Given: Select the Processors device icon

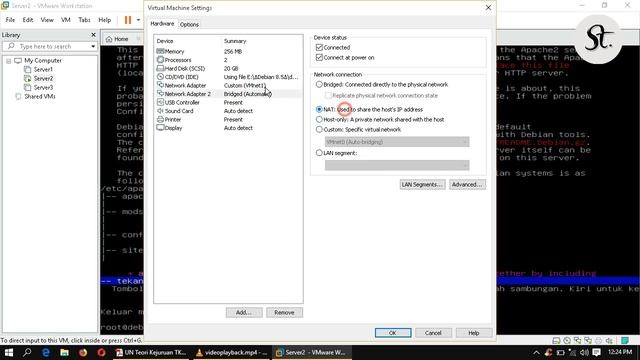Looking at the screenshot, I should coord(160,60).
